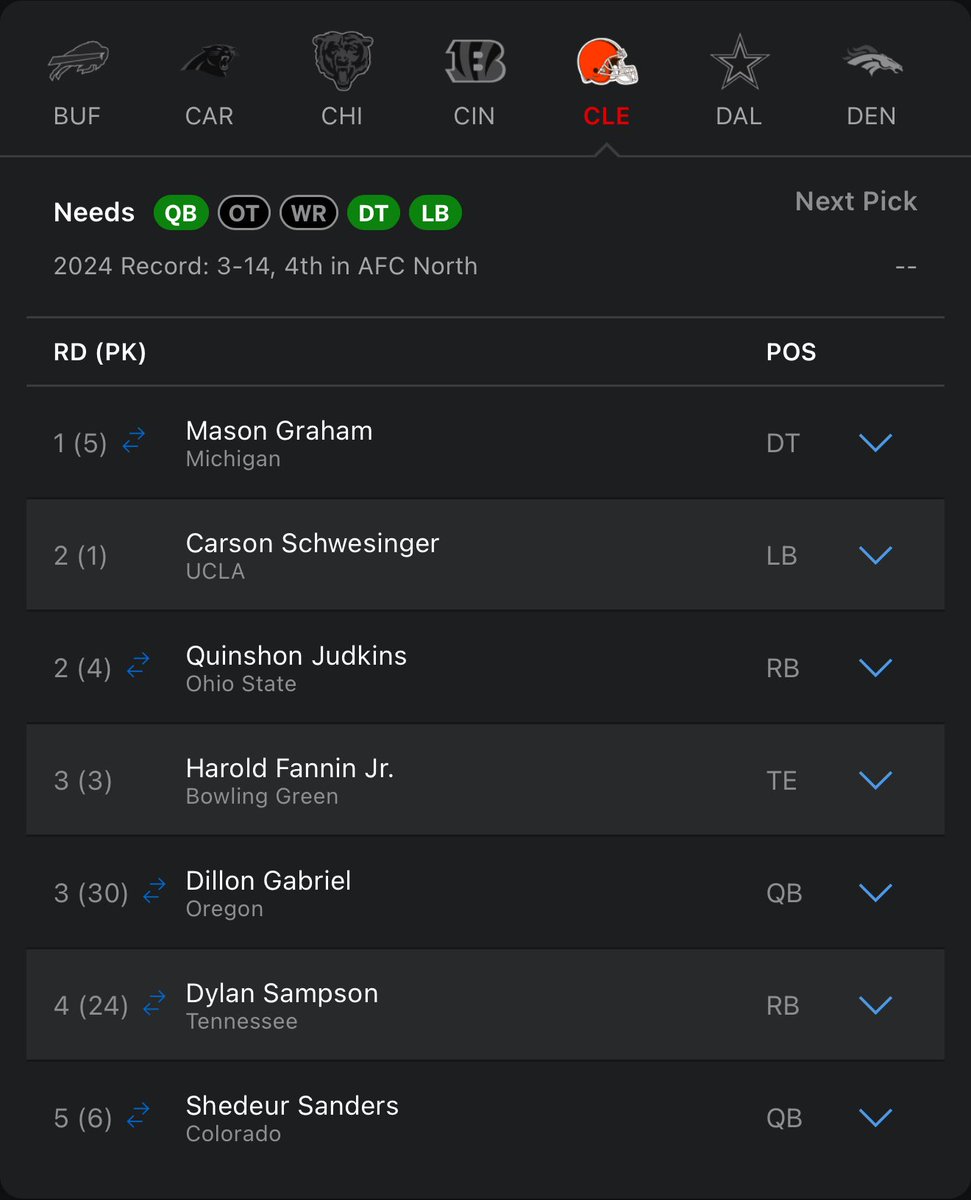Expand Shedeur Sanders pick details
Screen dimensions: 971x1200
pyautogui.click(x=875, y=1117)
